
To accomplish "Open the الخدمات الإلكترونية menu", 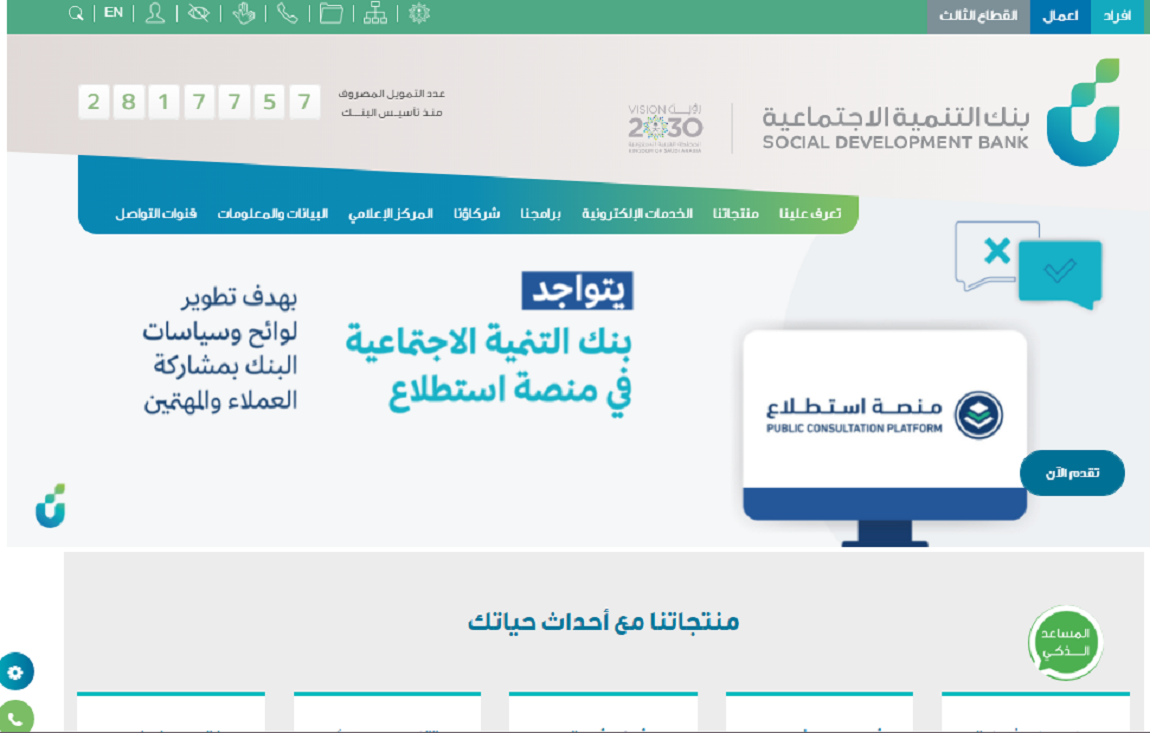I will 637,213.
